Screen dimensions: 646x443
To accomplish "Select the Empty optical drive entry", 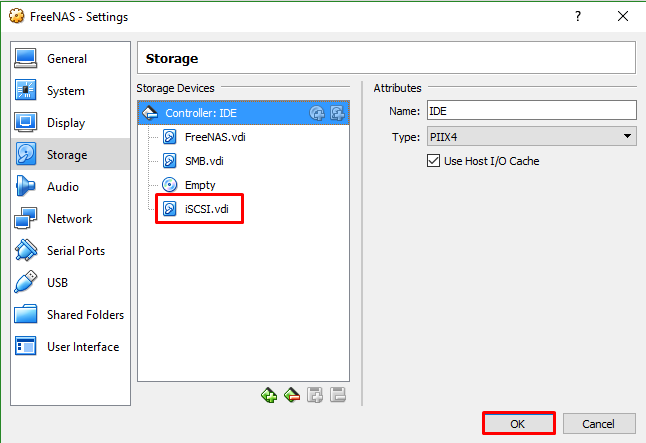I will tap(199, 185).
